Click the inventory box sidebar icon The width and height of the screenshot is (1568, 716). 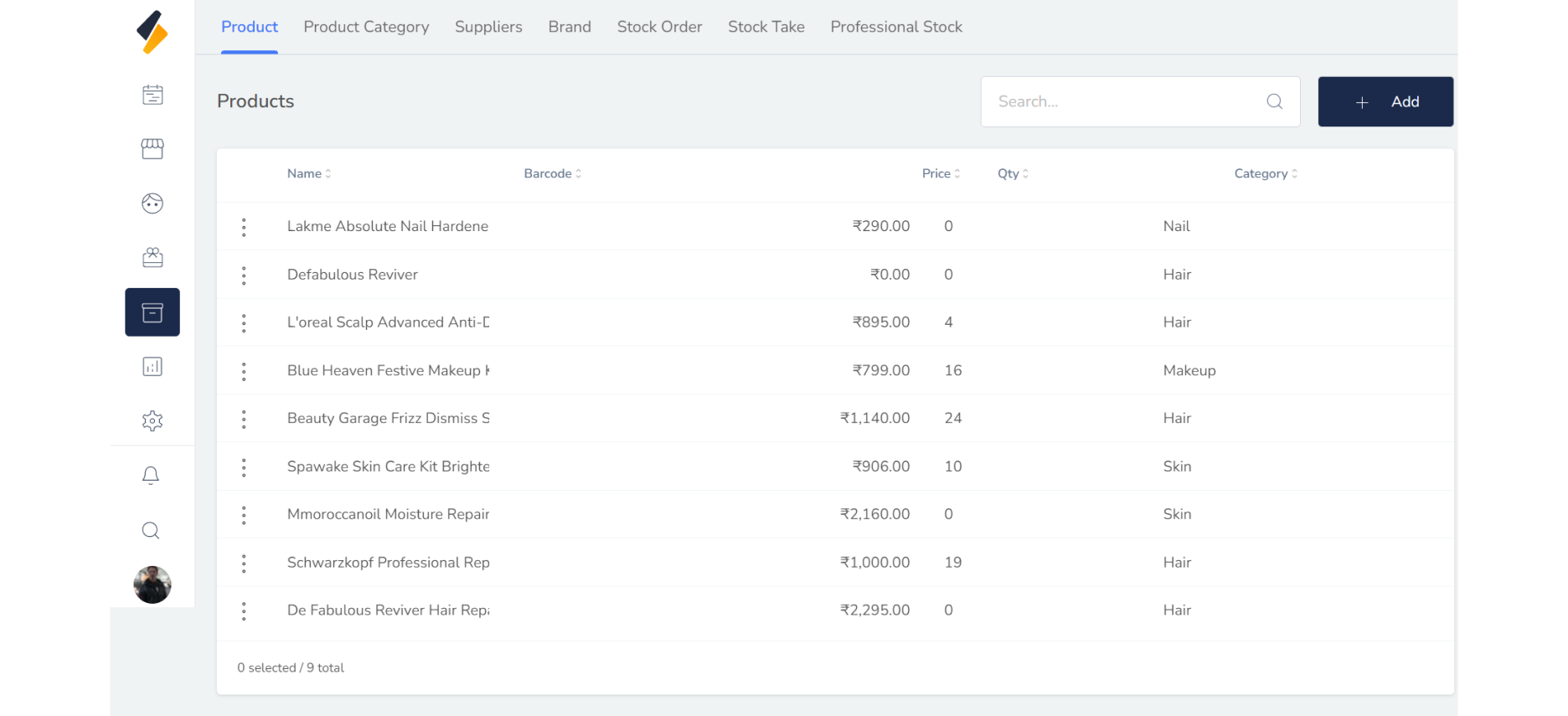(152, 312)
